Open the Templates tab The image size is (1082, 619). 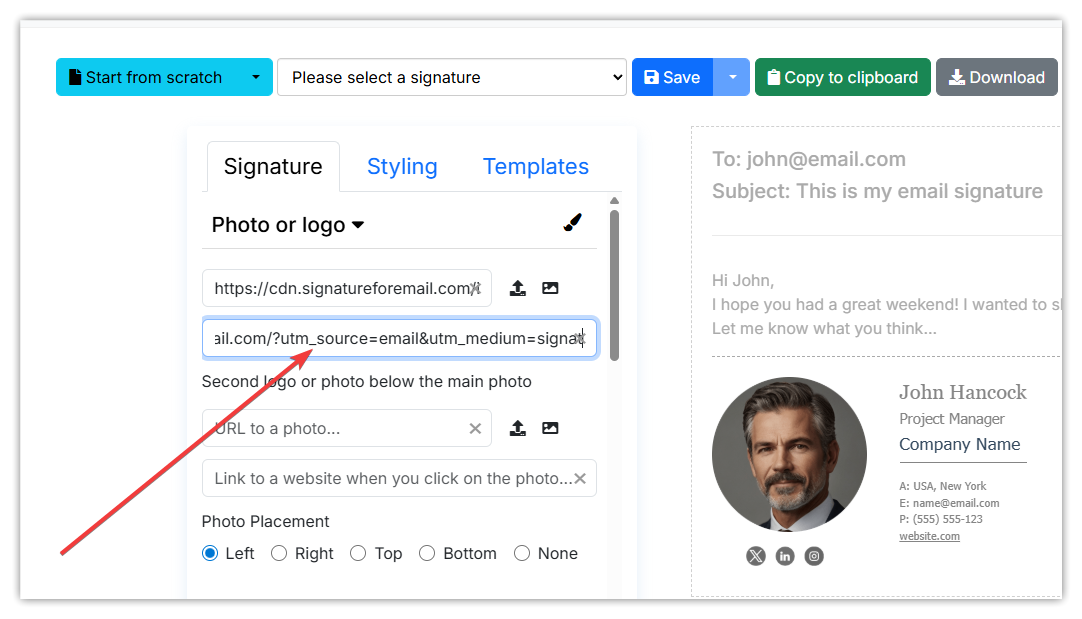pos(536,166)
